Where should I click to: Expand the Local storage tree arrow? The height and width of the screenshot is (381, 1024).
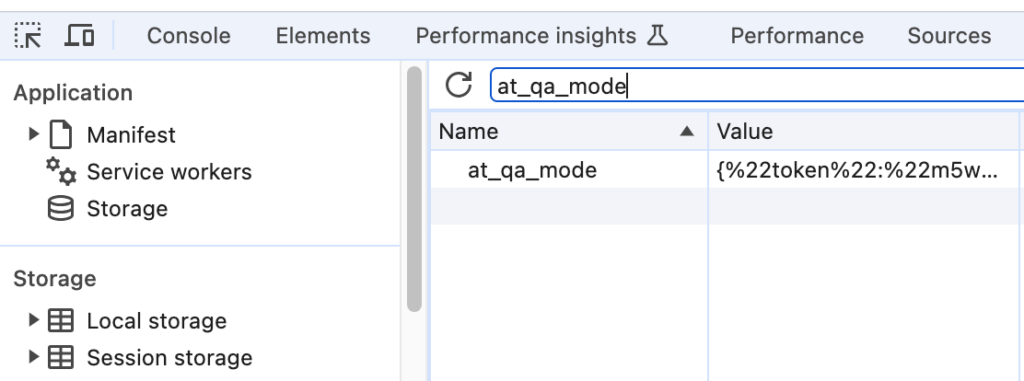[34, 320]
